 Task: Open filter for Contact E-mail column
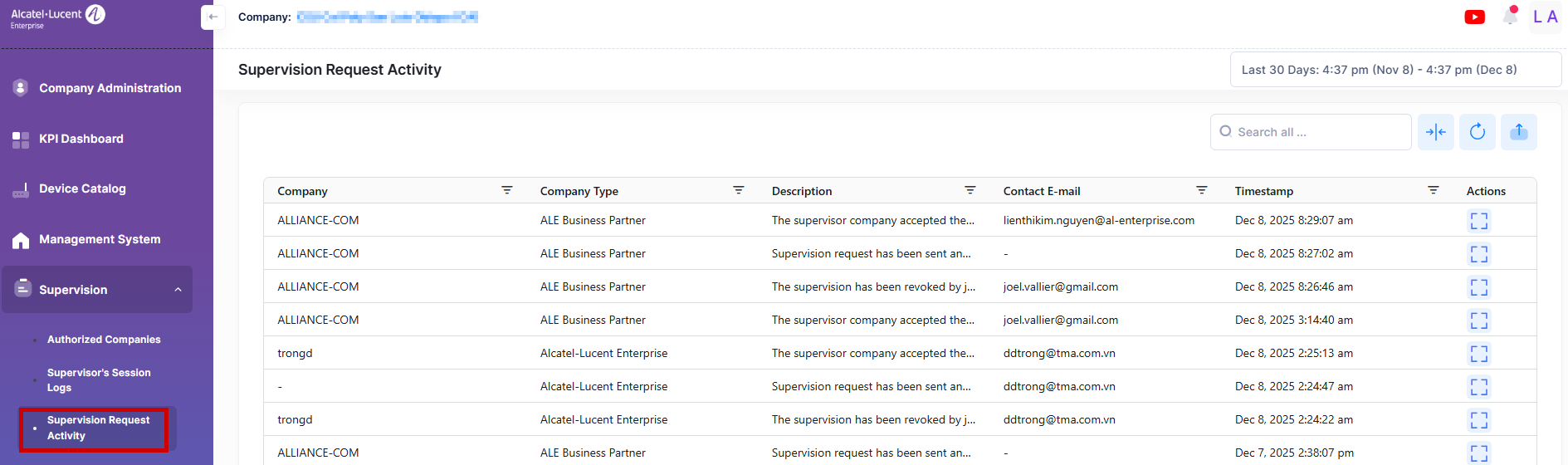[1201, 191]
